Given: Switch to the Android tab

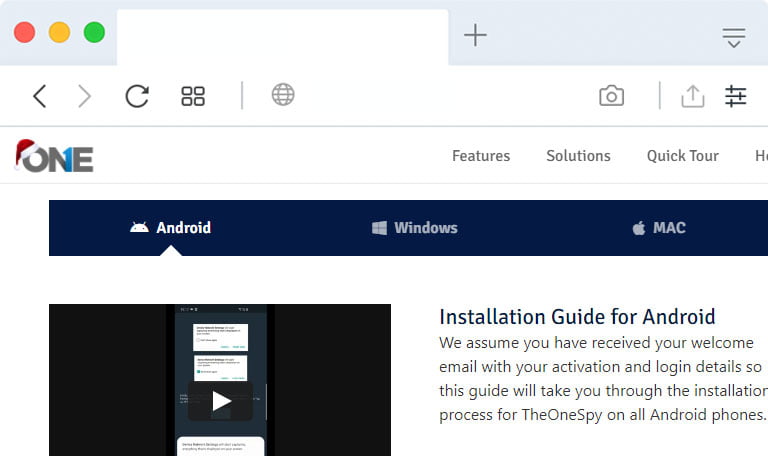Looking at the screenshot, I should [x=170, y=228].
